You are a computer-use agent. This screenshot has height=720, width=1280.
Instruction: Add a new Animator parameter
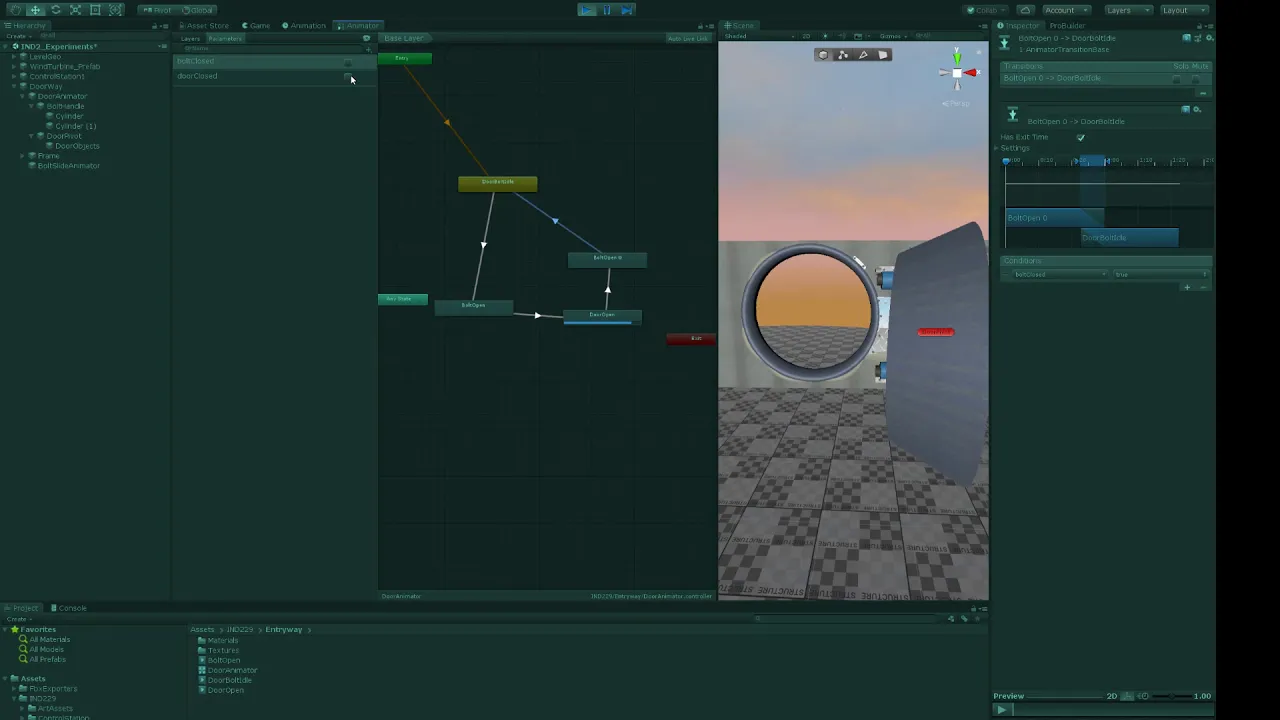(x=368, y=48)
